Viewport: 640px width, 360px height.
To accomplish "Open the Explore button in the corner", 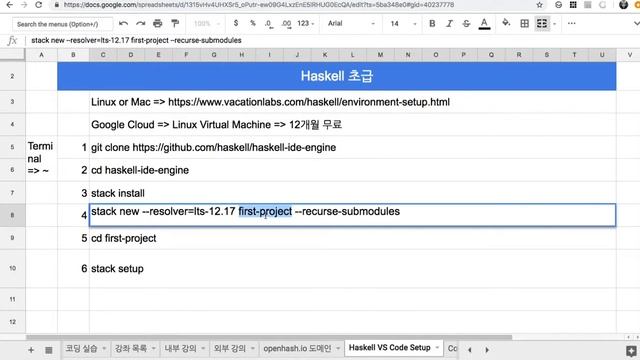I will 631,350.
